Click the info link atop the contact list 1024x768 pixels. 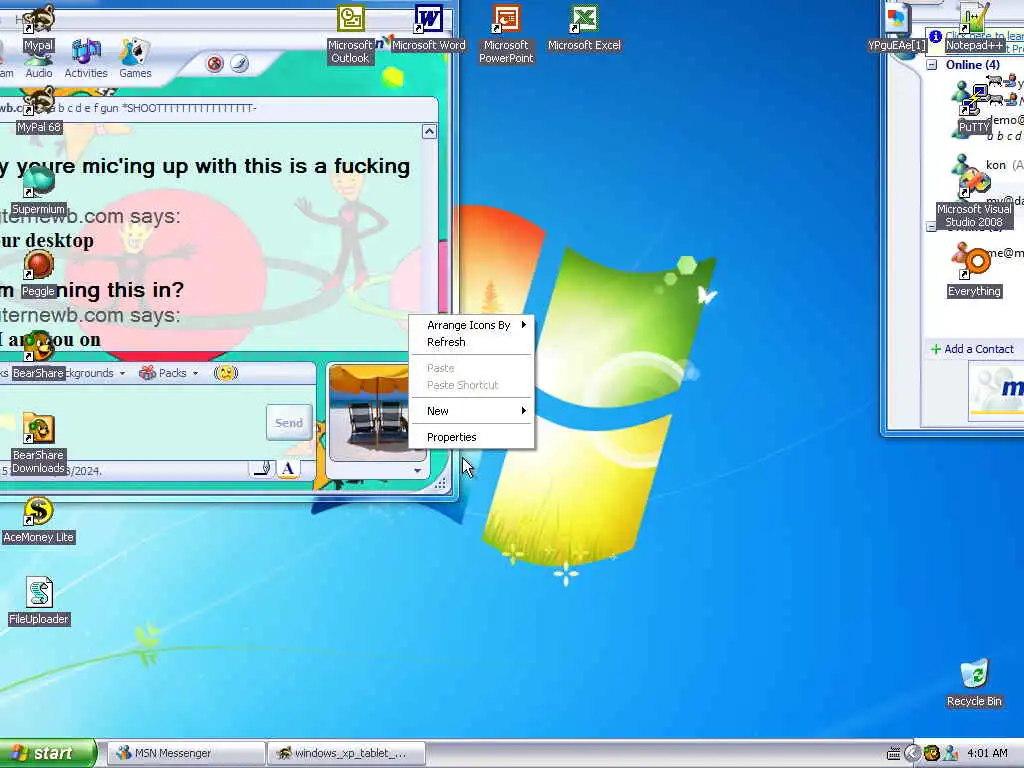coord(984,42)
